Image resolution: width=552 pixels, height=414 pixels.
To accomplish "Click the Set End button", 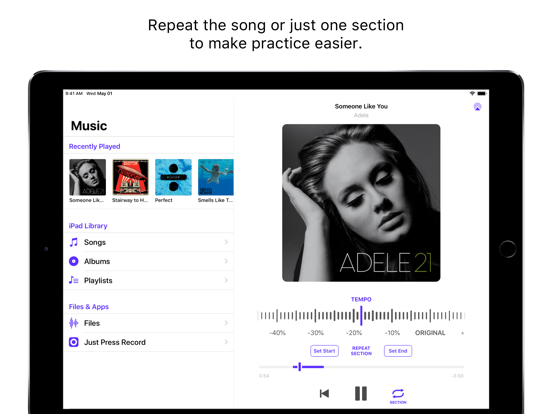I will 398,351.
